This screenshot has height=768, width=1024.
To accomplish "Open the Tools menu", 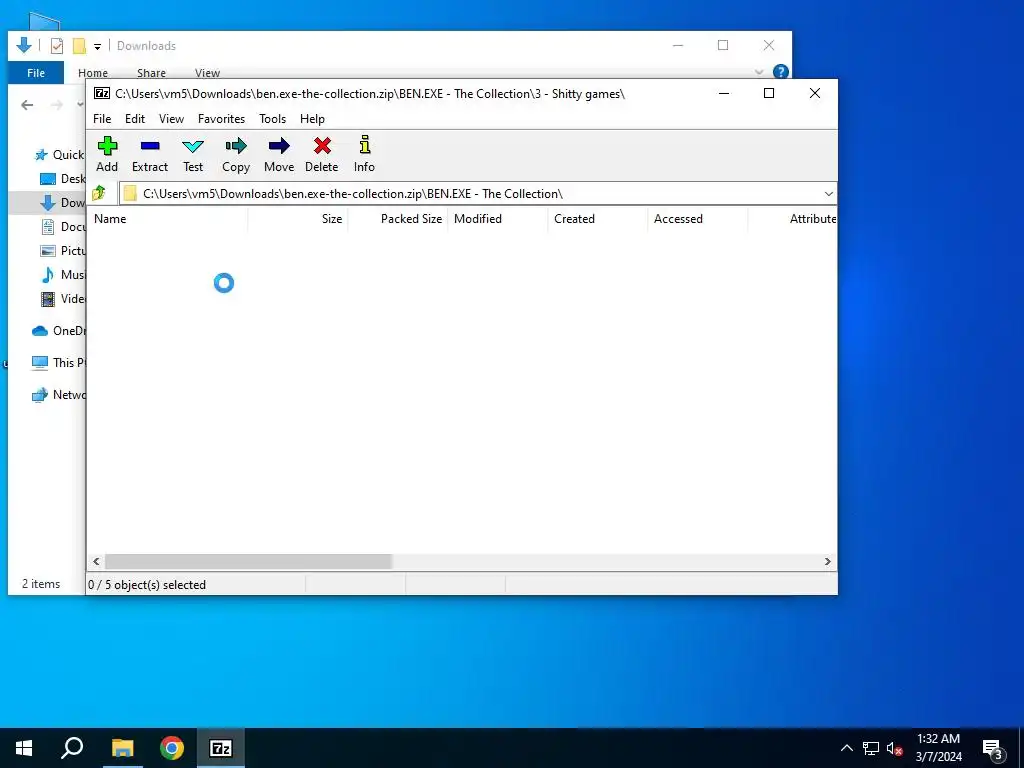I will pyautogui.click(x=272, y=119).
